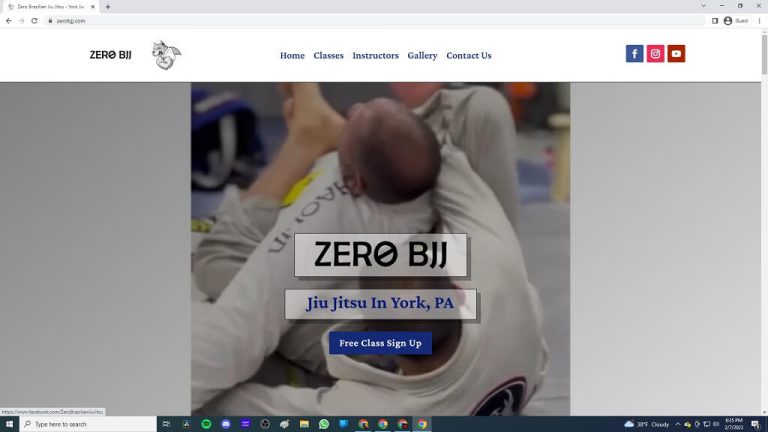Click the Free Class Sign Up button
Image resolution: width=768 pixels, height=432 pixels.
pos(381,343)
